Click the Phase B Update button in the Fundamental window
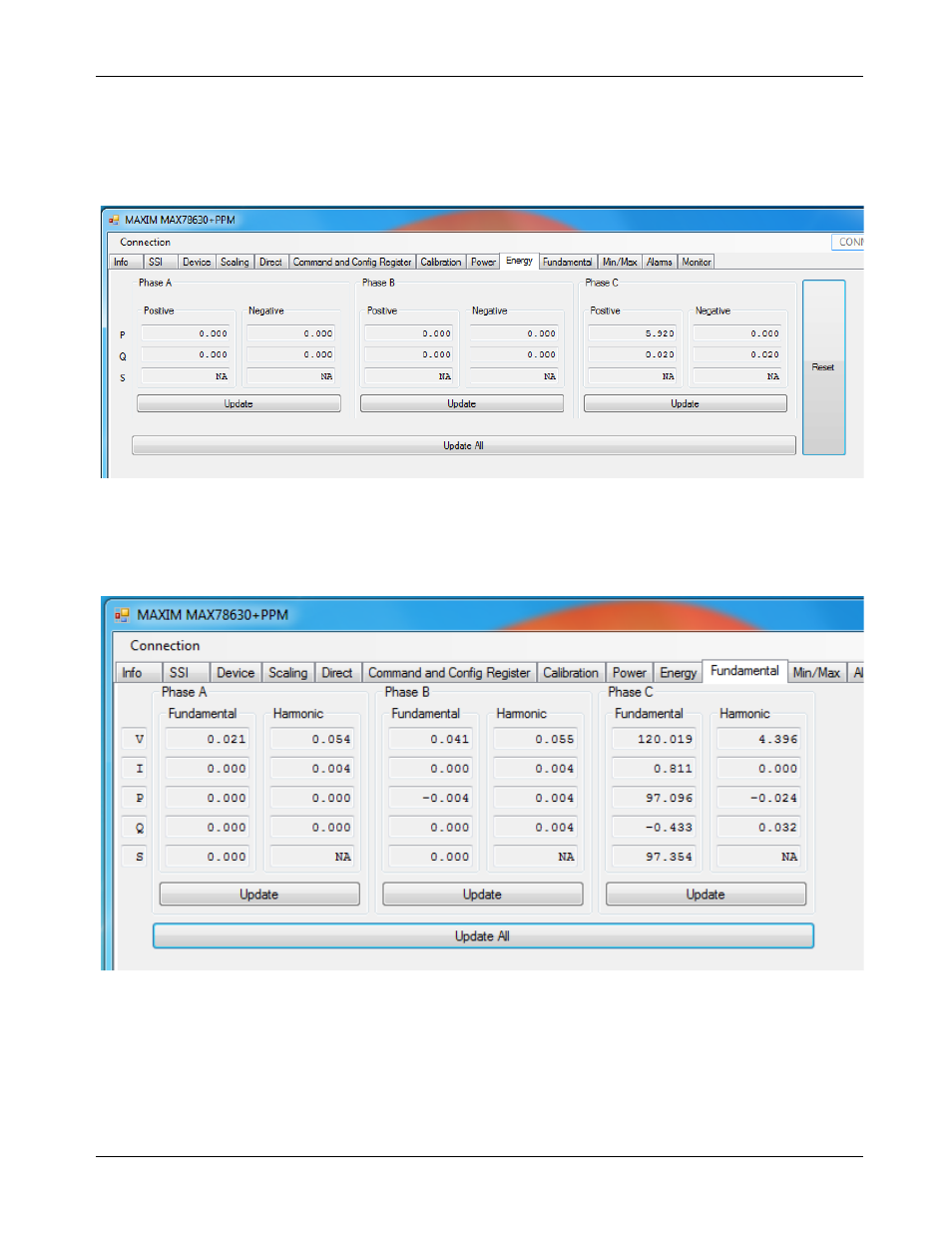The height and width of the screenshot is (1233, 952). (x=483, y=895)
